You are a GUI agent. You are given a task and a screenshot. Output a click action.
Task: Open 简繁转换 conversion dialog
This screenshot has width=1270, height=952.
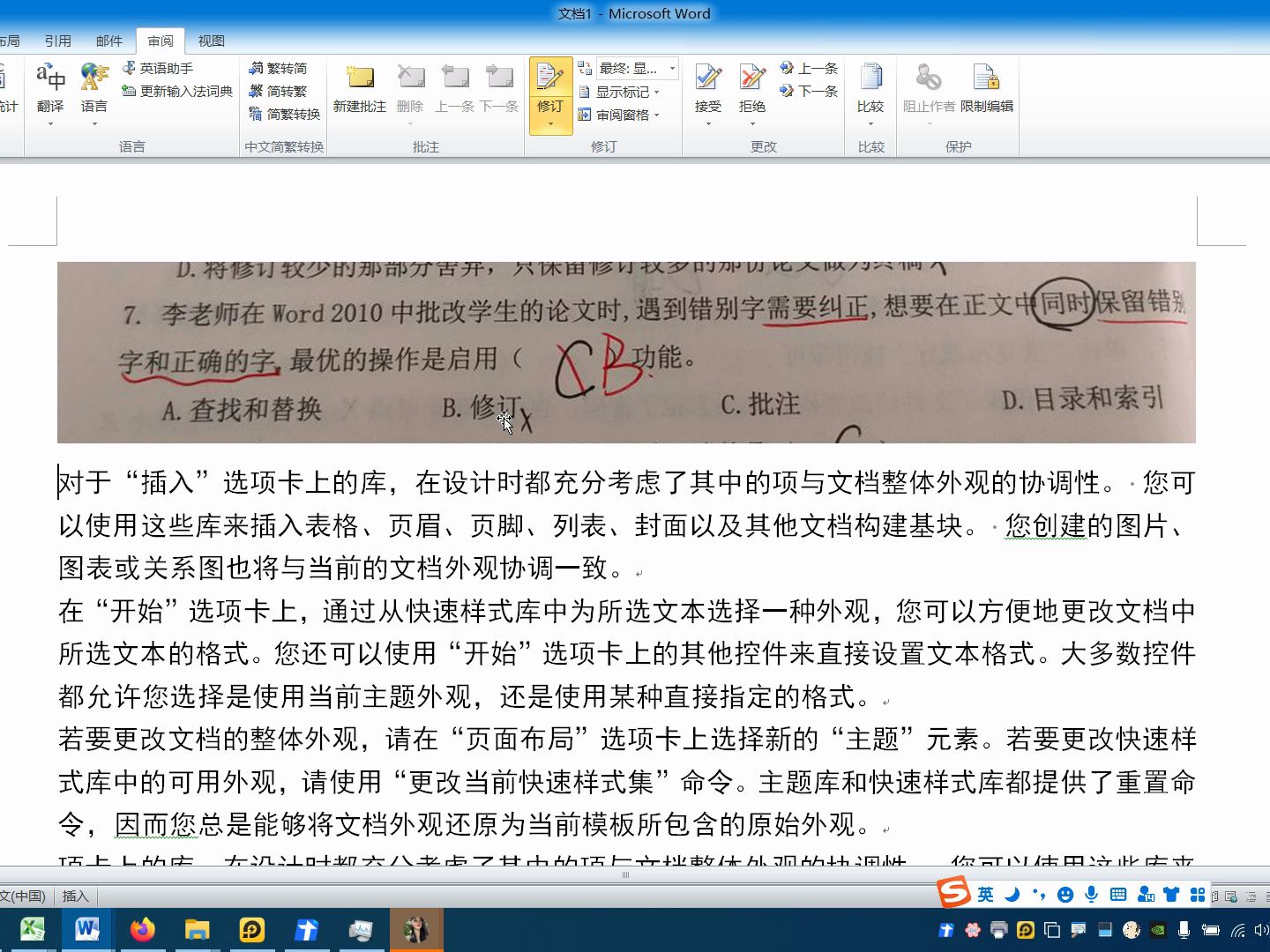[x=284, y=114]
